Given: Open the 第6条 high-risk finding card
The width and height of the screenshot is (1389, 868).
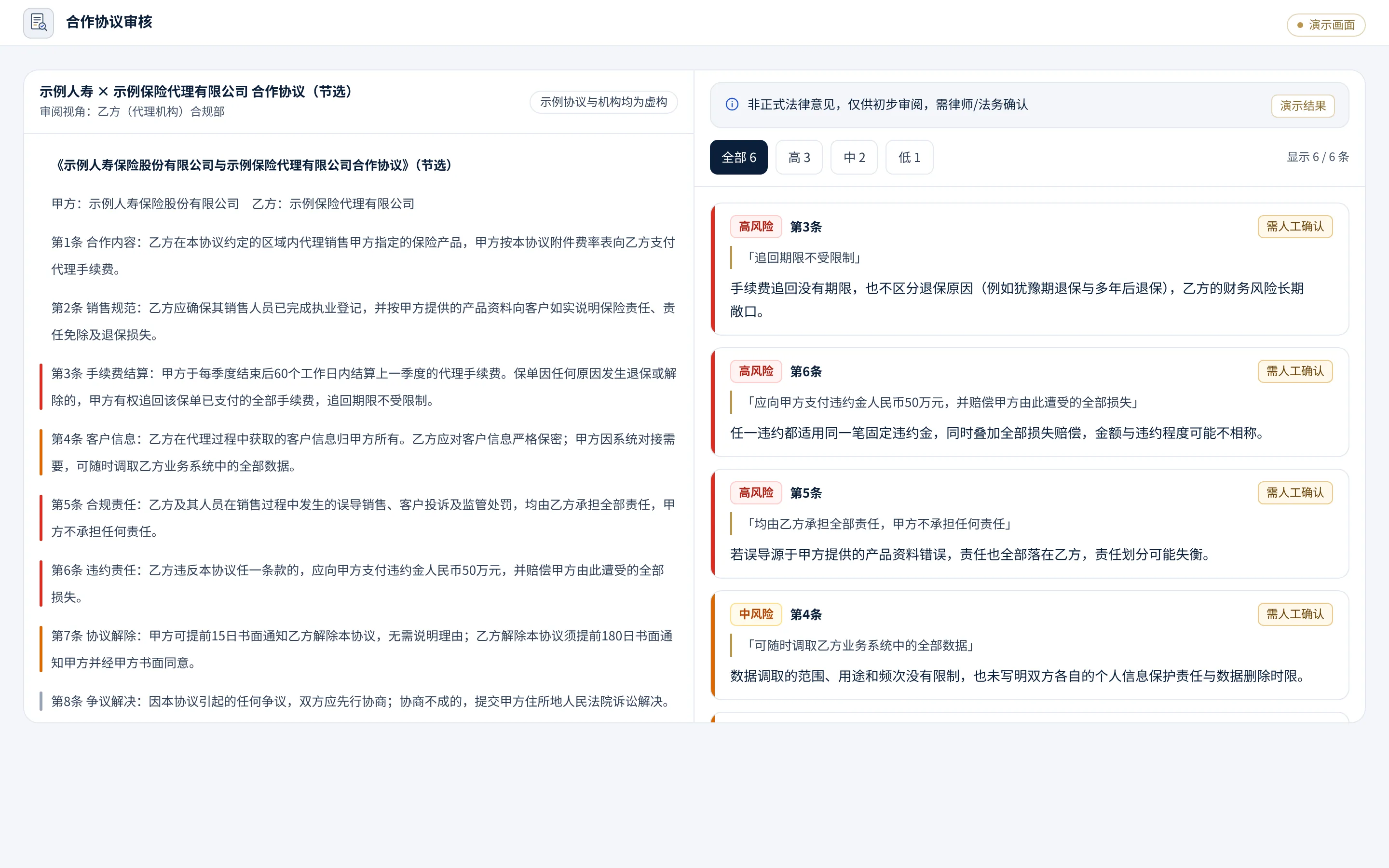Looking at the screenshot, I should [1030, 403].
